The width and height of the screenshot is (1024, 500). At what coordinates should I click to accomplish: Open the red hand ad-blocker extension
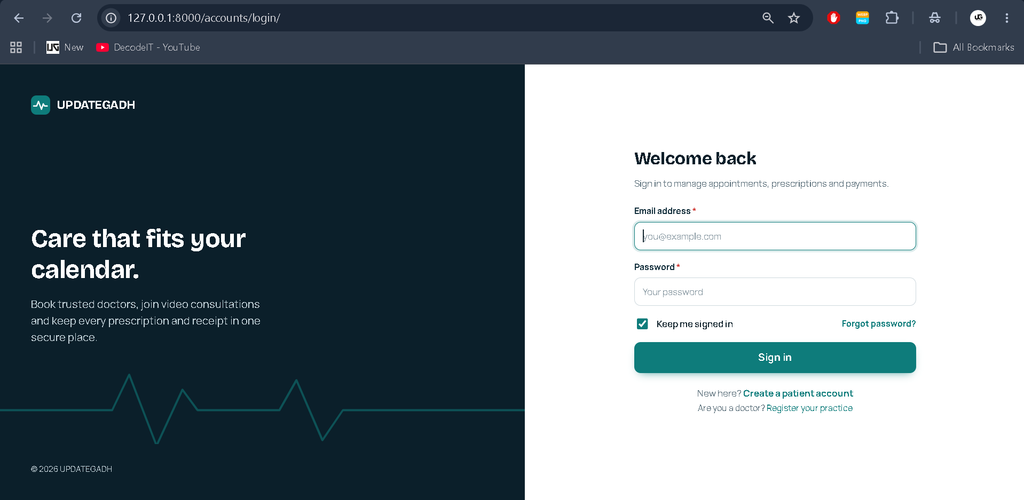(x=833, y=18)
